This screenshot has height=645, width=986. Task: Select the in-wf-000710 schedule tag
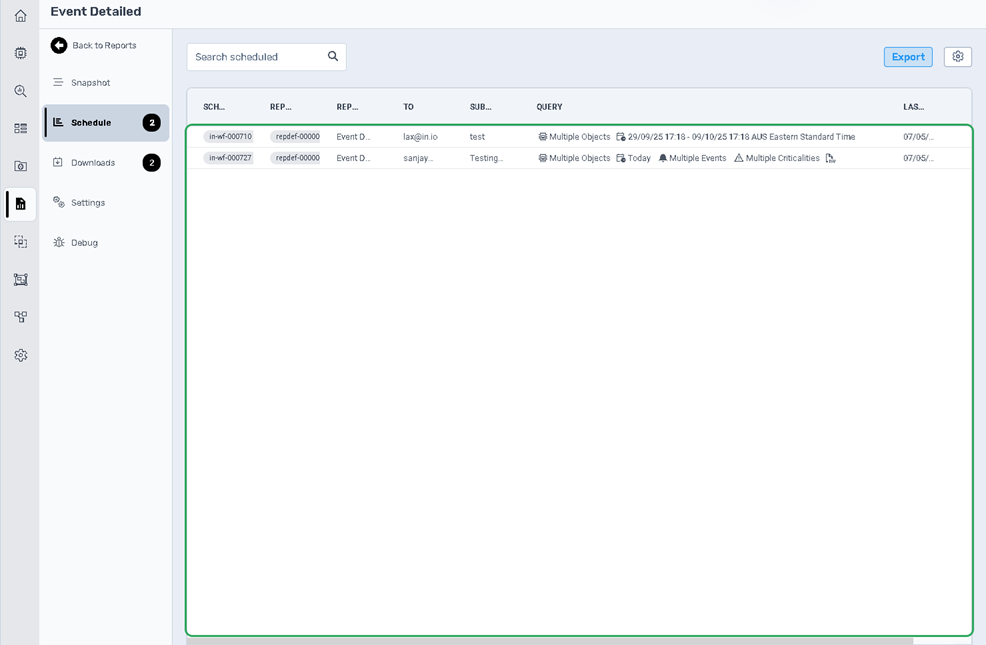pos(229,136)
